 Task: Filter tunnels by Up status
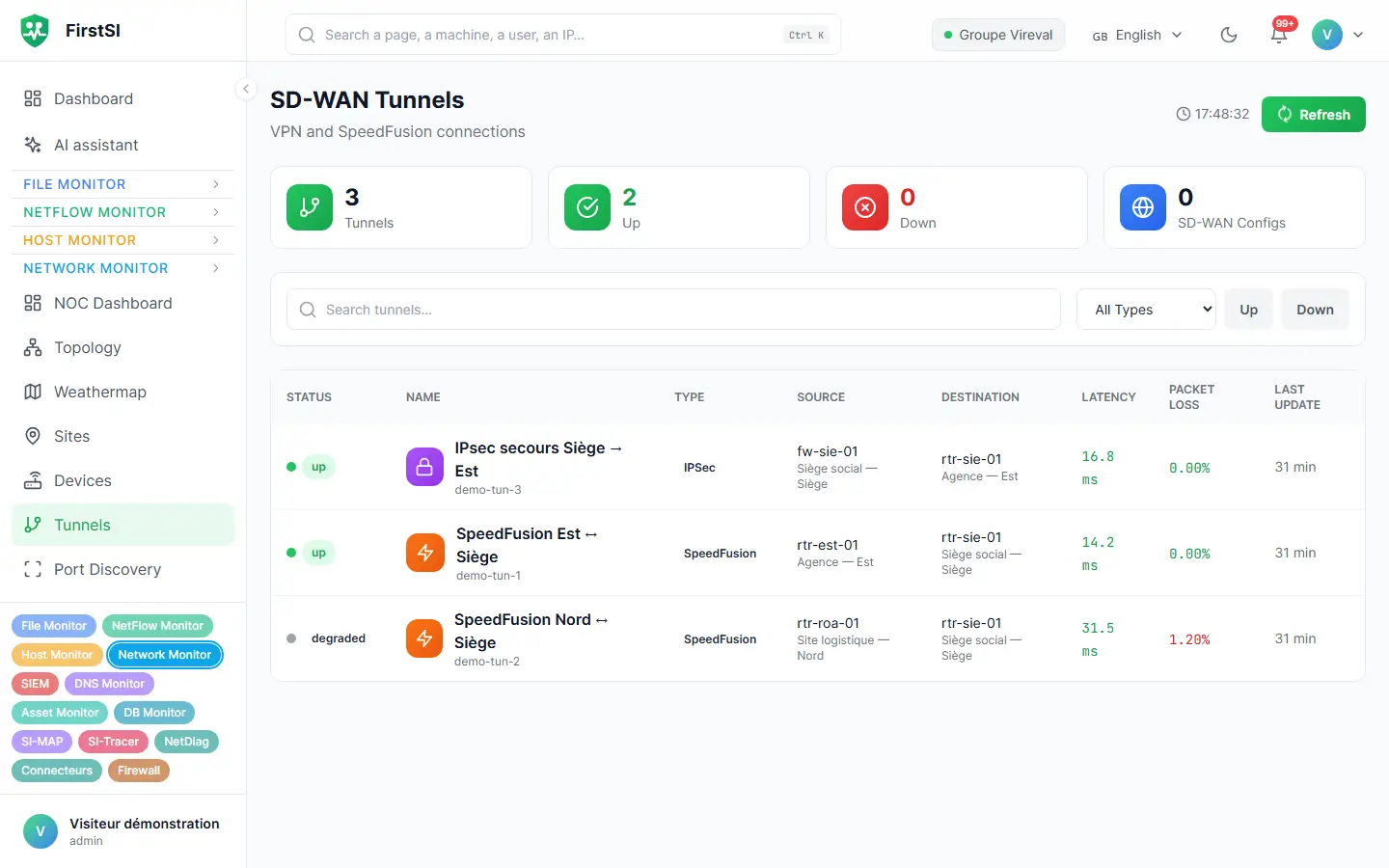[x=1248, y=310]
